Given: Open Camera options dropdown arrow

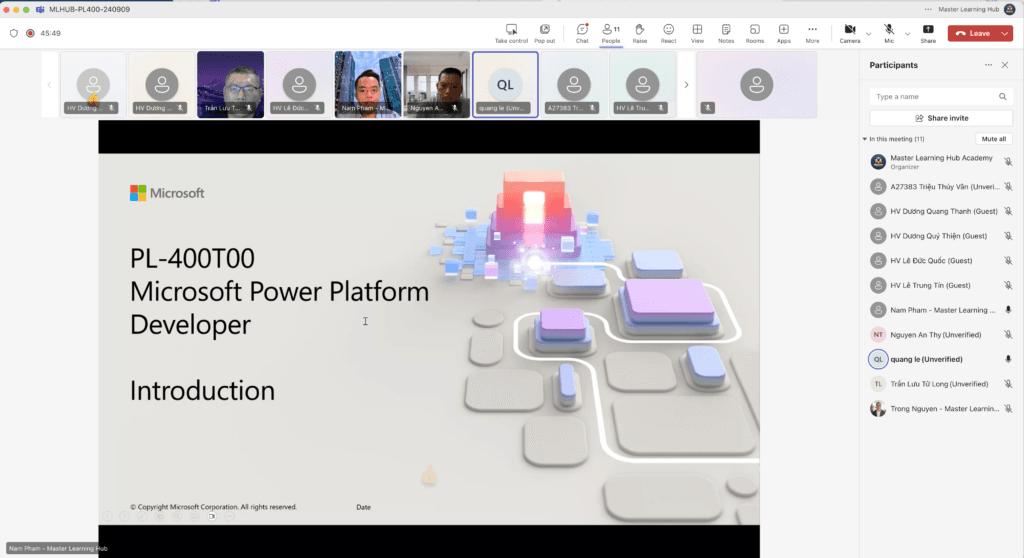Looking at the screenshot, I should (x=868, y=33).
